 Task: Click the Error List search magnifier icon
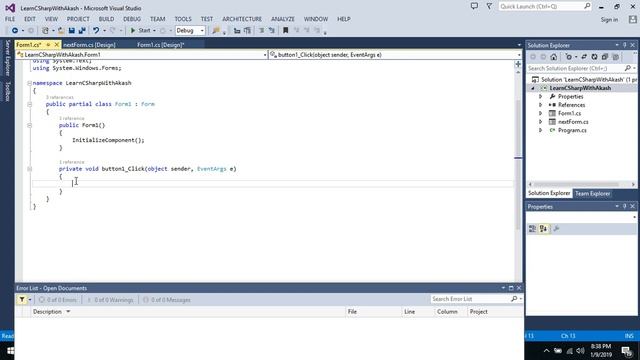coord(514,299)
